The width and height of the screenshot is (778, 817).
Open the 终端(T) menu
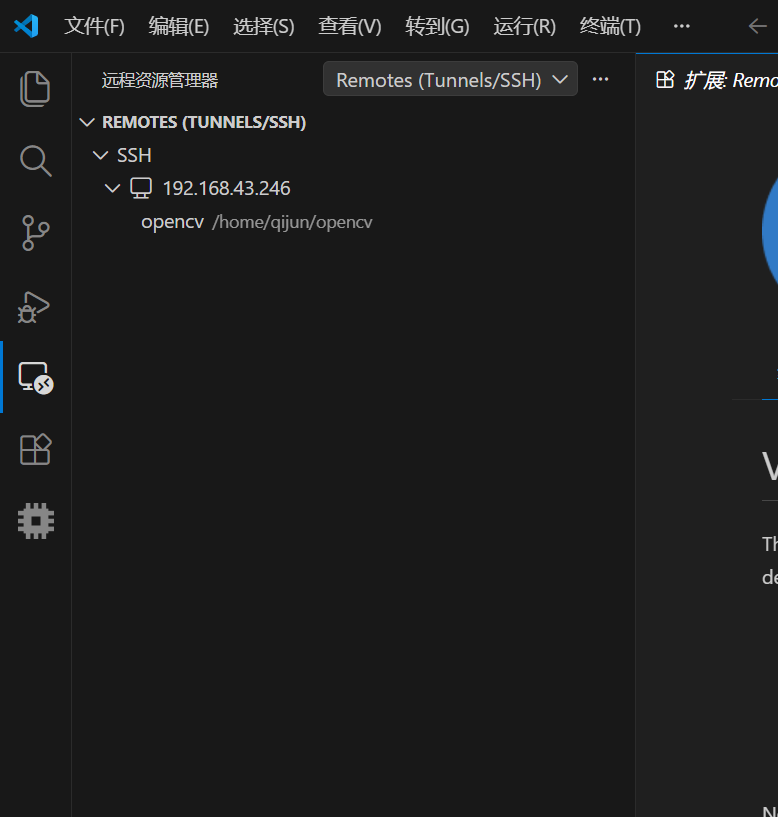[x=610, y=26]
